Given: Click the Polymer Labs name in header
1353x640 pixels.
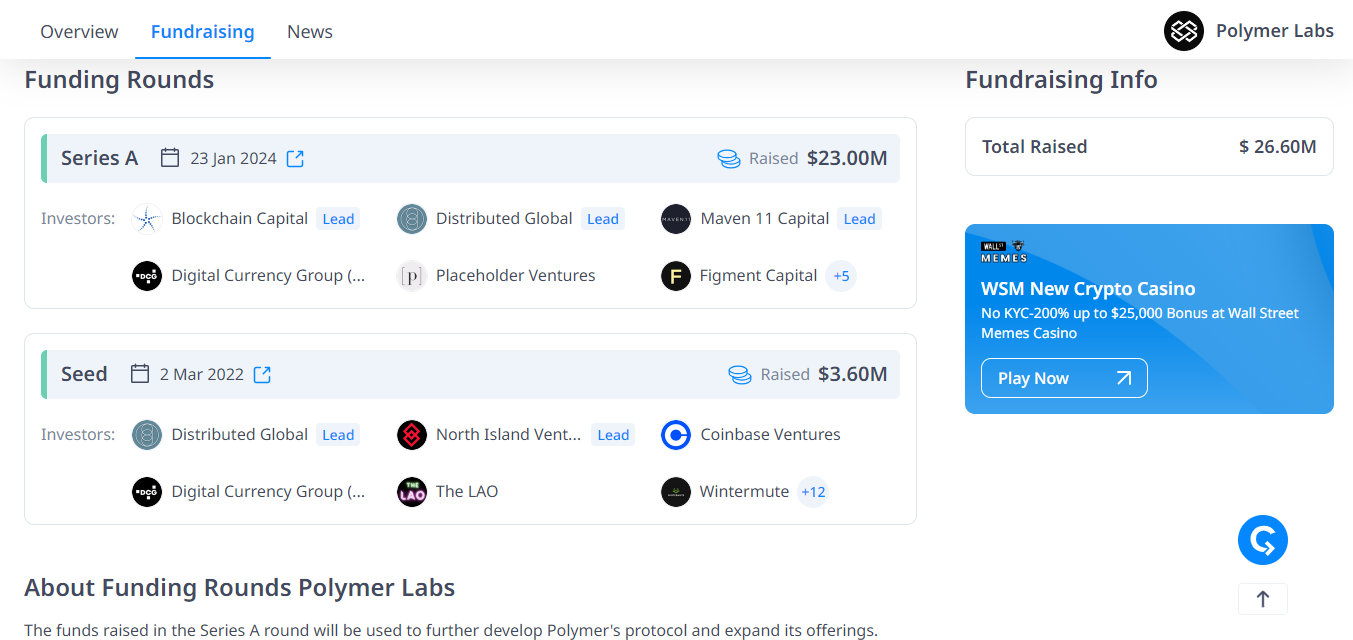Looking at the screenshot, I should point(1275,31).
